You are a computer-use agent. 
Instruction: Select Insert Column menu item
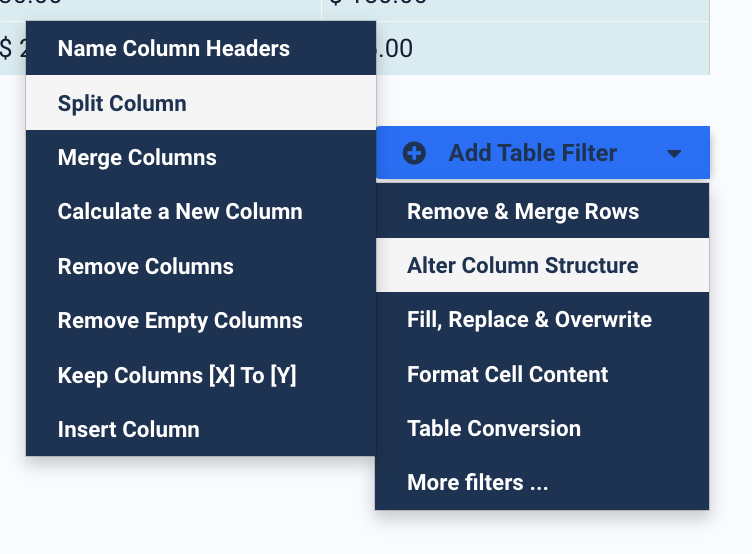pos(201,429)
